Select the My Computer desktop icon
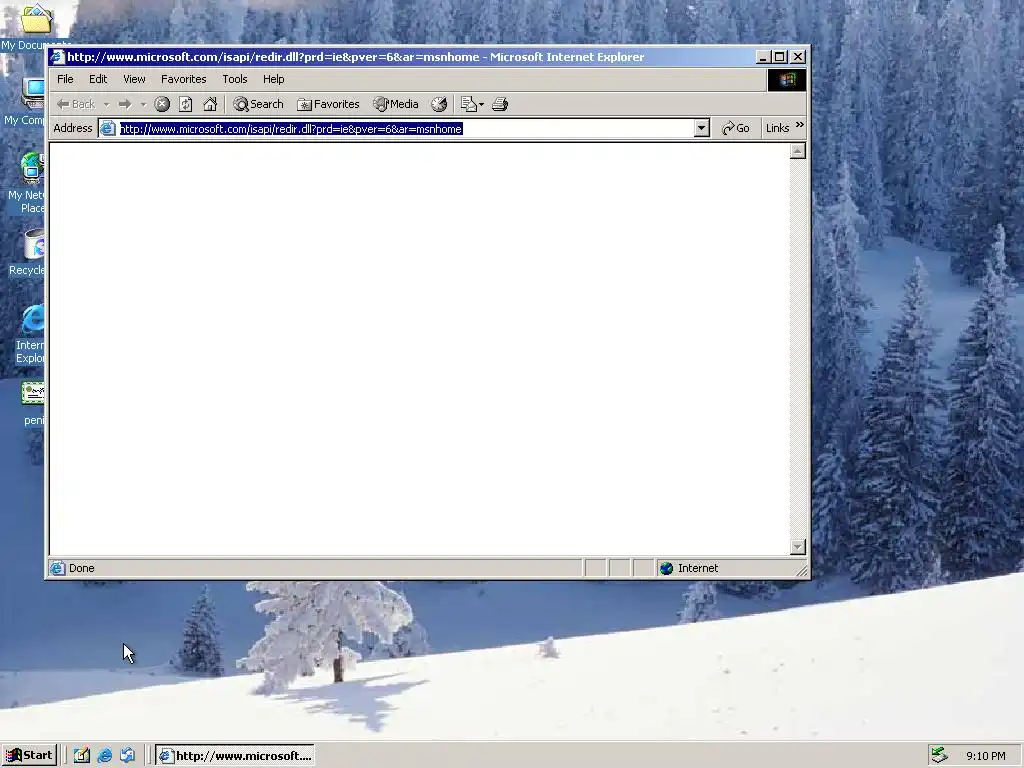Screen dimensions: 1024x768 click(26, 101)
